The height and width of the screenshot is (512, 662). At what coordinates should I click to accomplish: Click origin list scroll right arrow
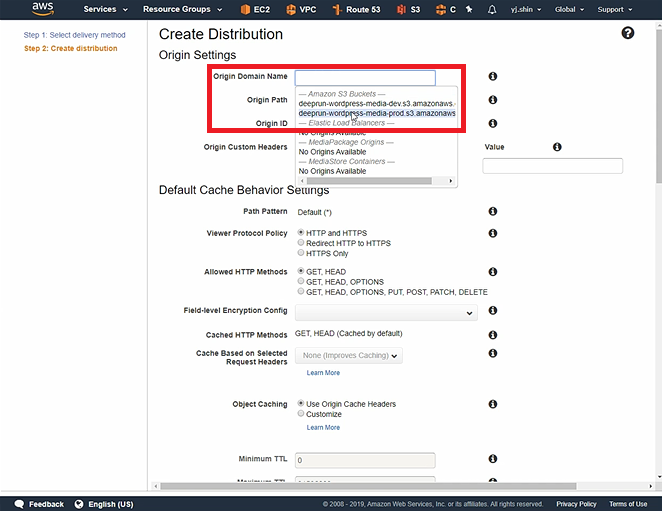(x=450, y=181)
